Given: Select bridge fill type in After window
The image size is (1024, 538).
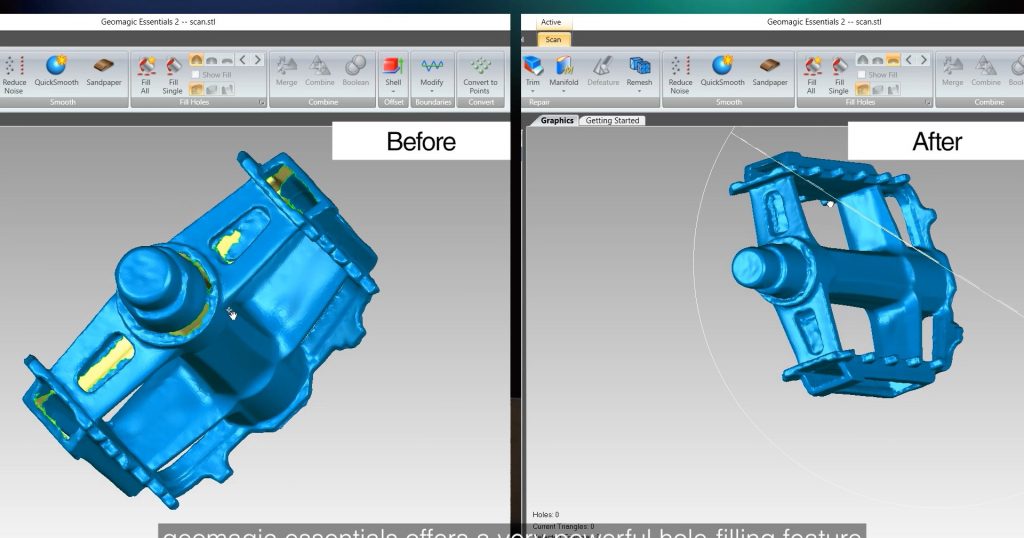Looking at the screenshot, I should (x=893, y=89).
